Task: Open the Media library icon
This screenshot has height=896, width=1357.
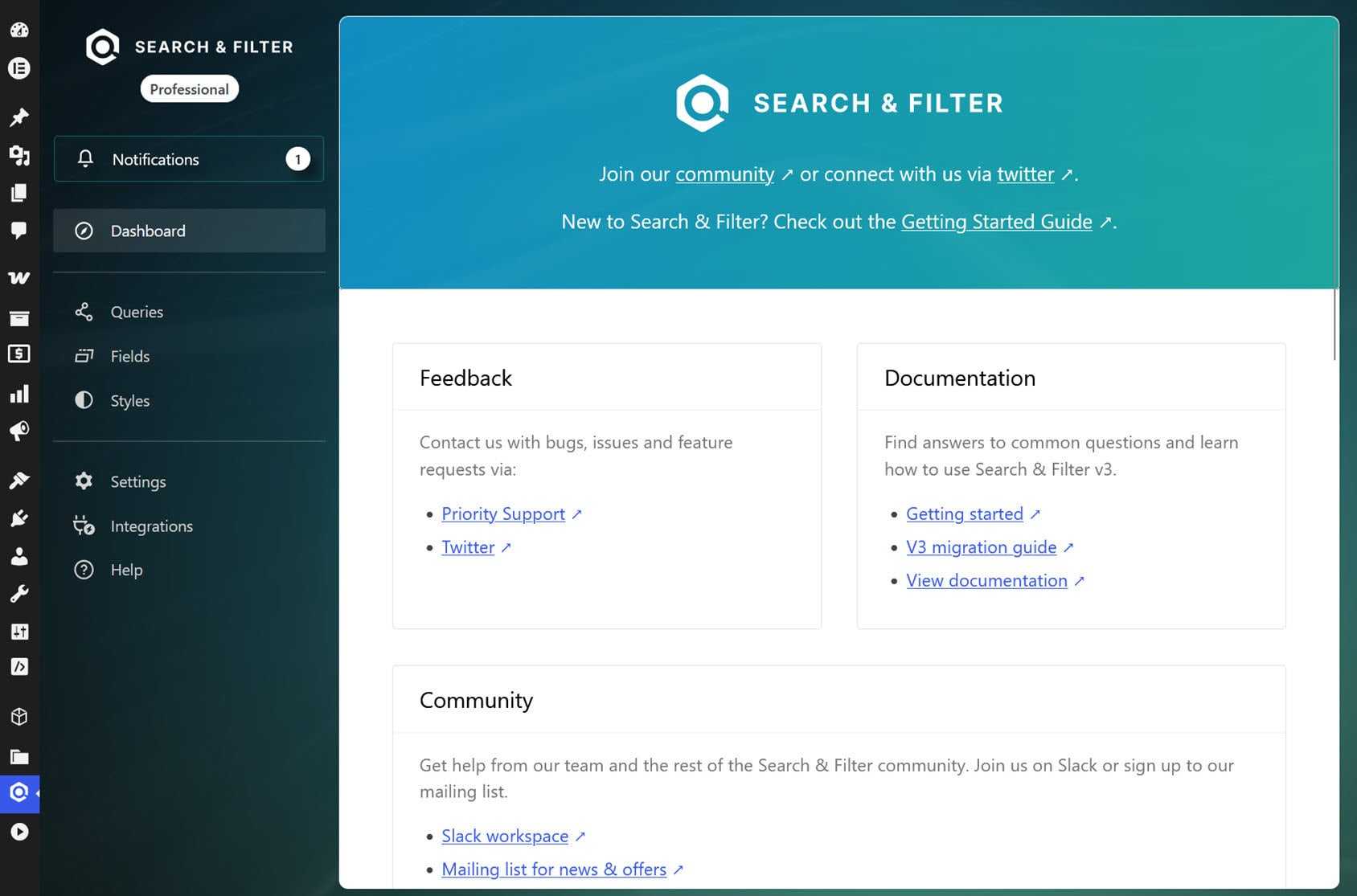Action: [19, 155]
